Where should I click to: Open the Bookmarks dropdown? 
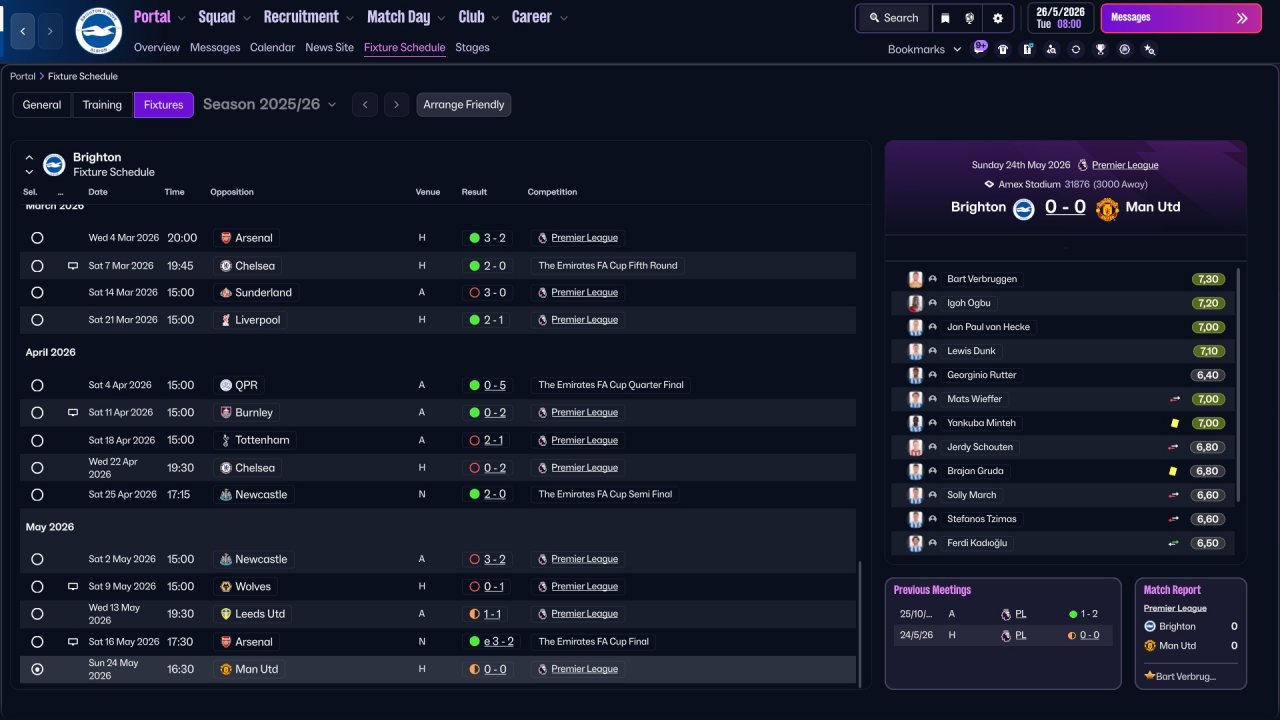coord(924,49)
